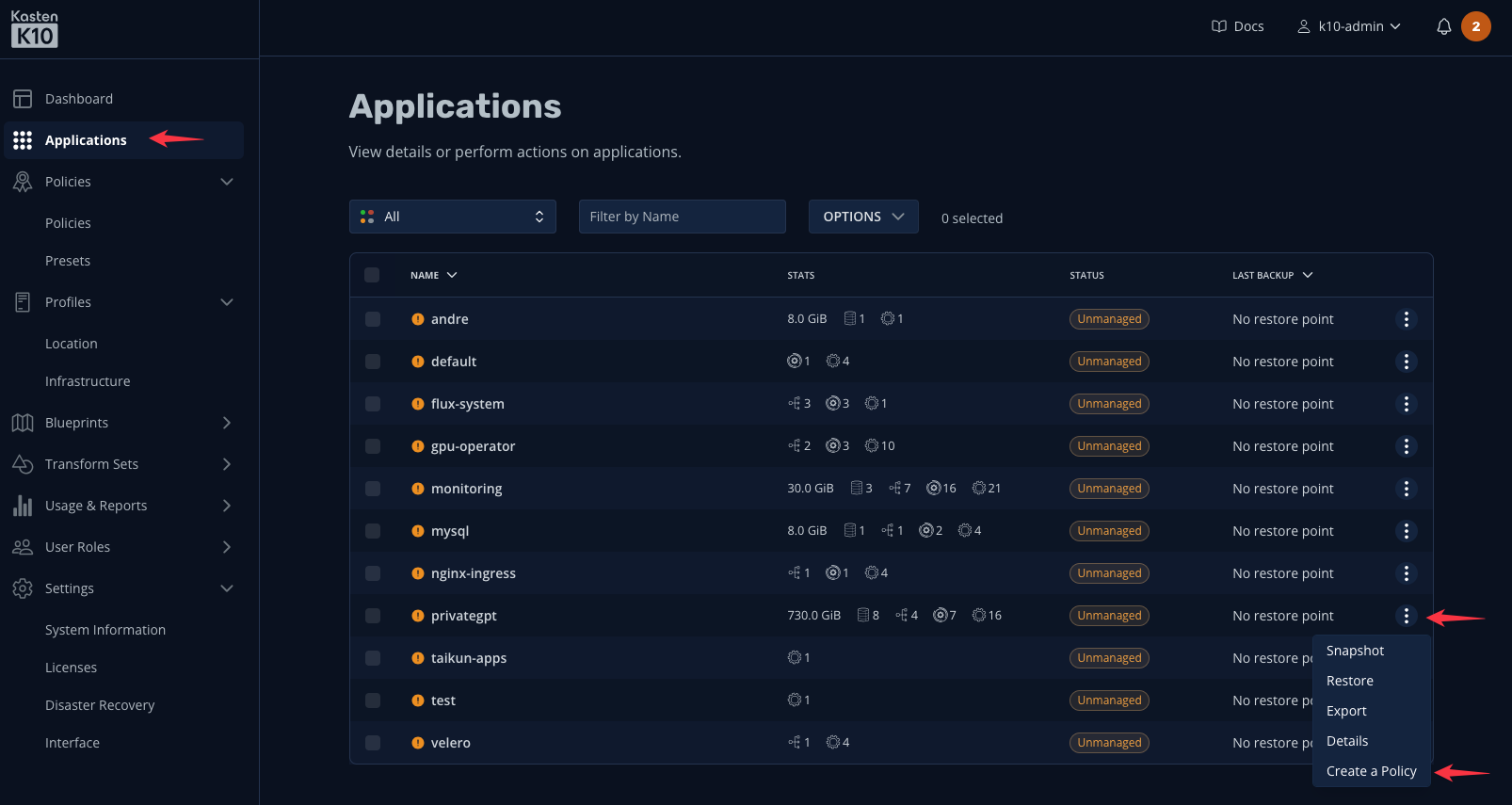
Task: Open the Dashboard icon in sidebar
Action: point(23,99)
